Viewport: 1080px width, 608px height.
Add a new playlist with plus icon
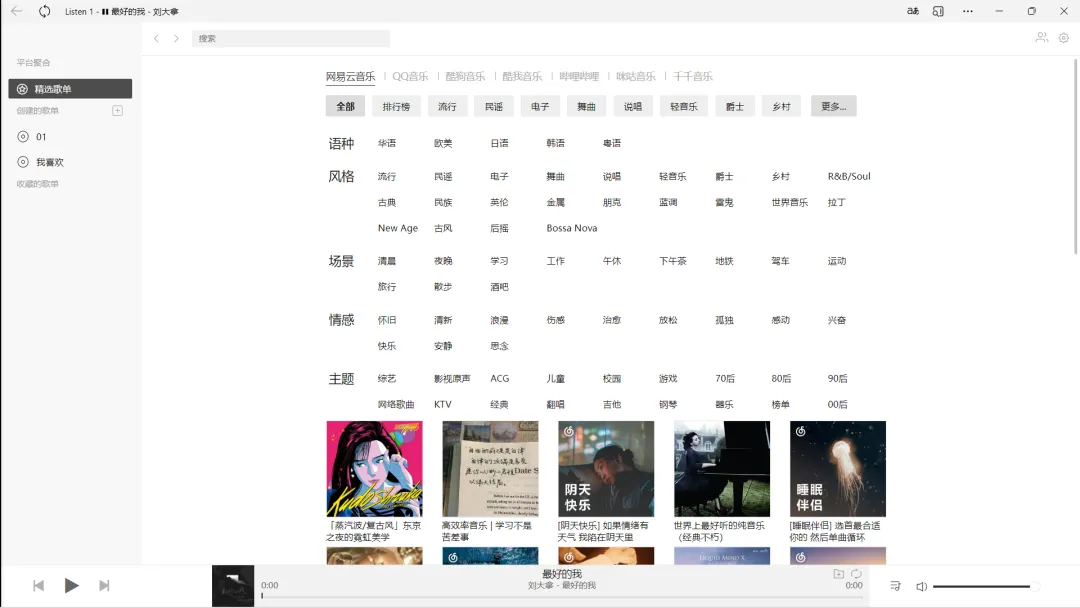118,110
